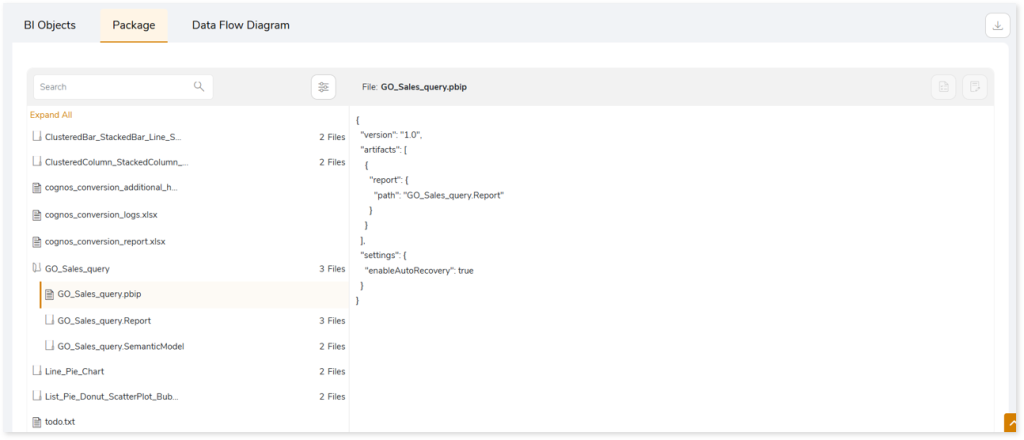Expand the GO_Sales_query.SemanticModel folder
Screen dimensions: 1024x440
pos(50,346)
